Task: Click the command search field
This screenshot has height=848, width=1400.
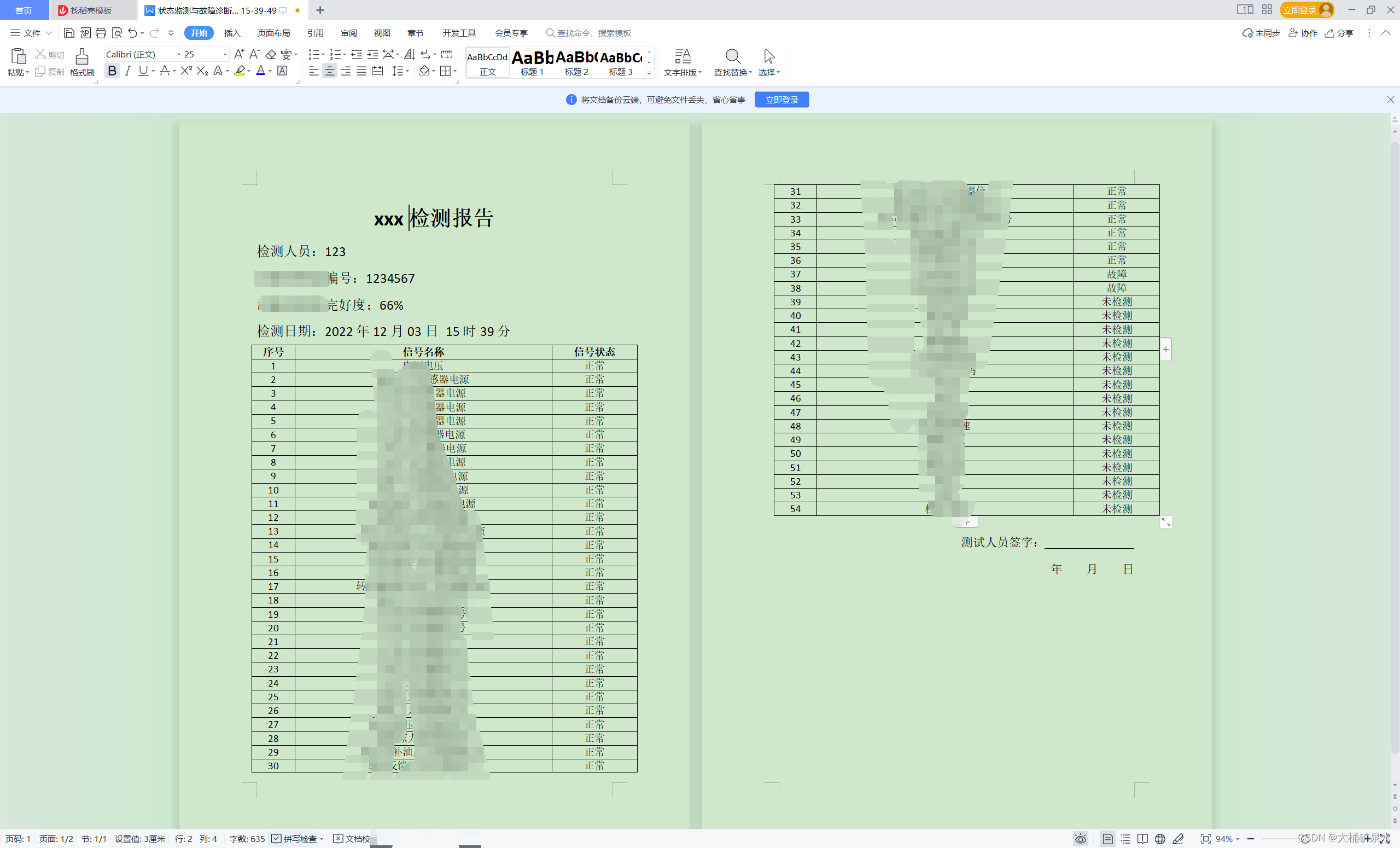Action: click(x=593, y=33)
